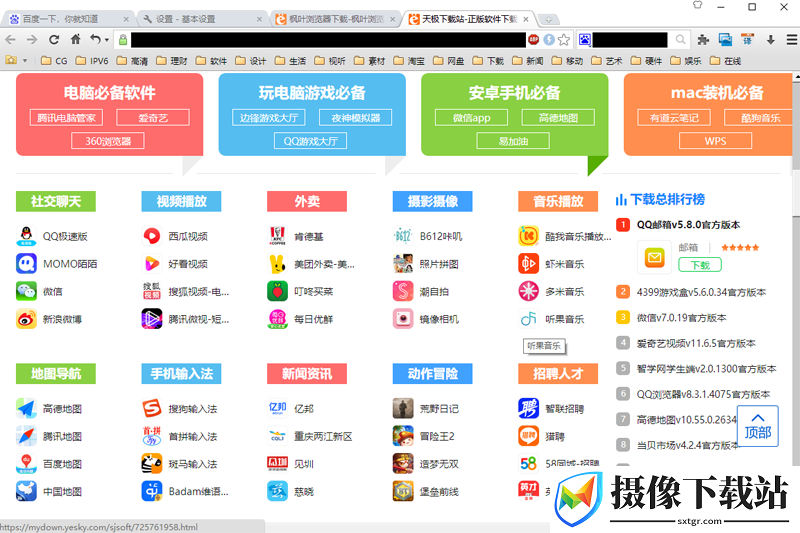
Task: Open the 虾米音乐 icon
Action: point(529,264)
